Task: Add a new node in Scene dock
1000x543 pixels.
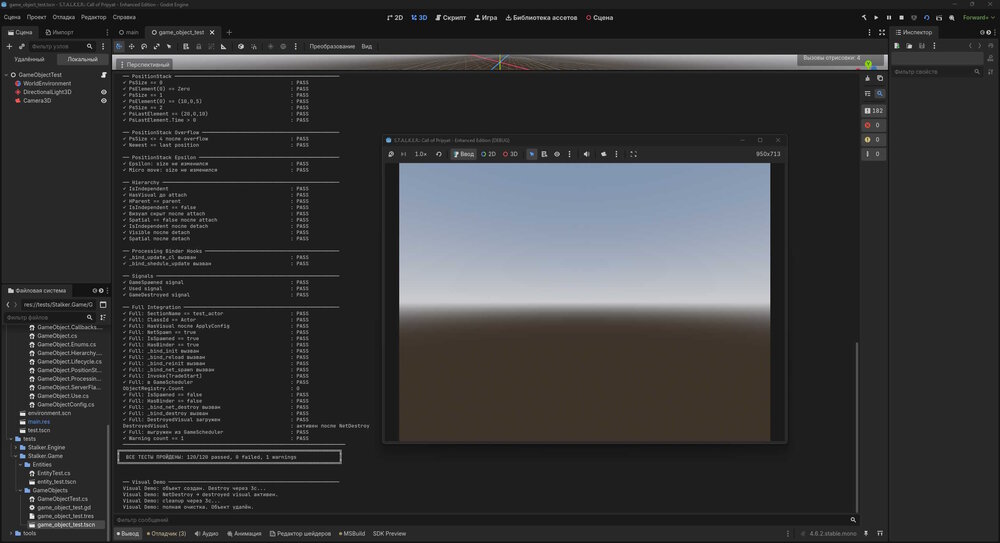Action: click(9, 47)
